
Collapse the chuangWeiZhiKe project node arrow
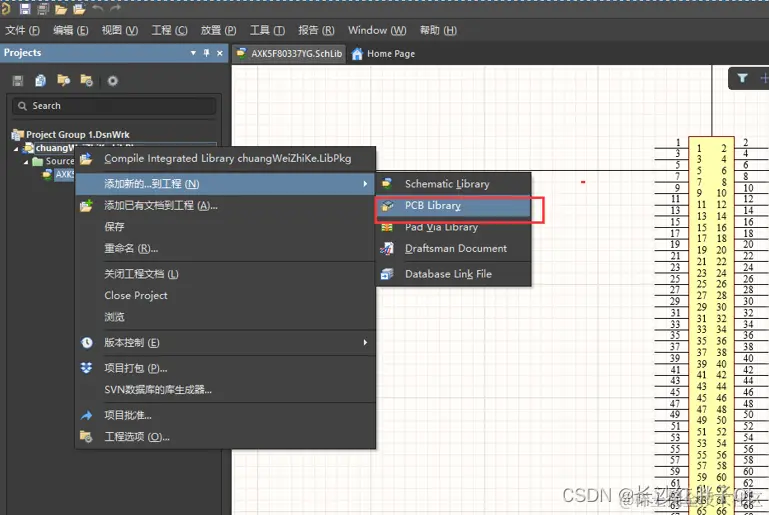(x=16, y=148)
